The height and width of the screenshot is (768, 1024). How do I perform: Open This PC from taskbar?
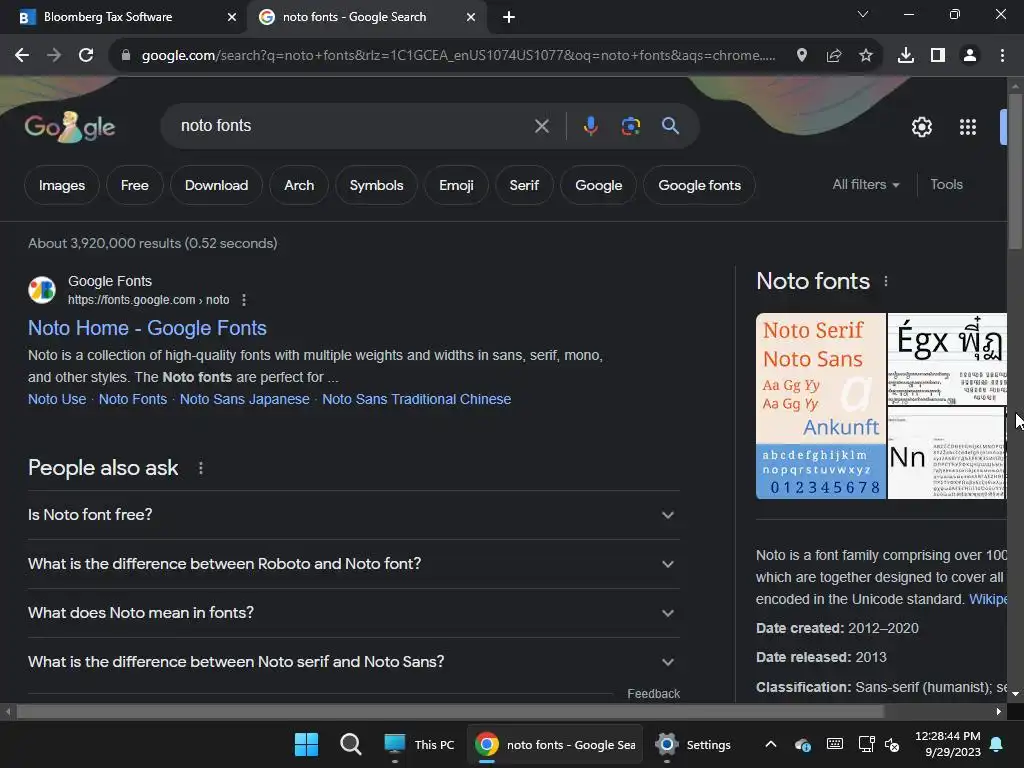coord(419,744)
